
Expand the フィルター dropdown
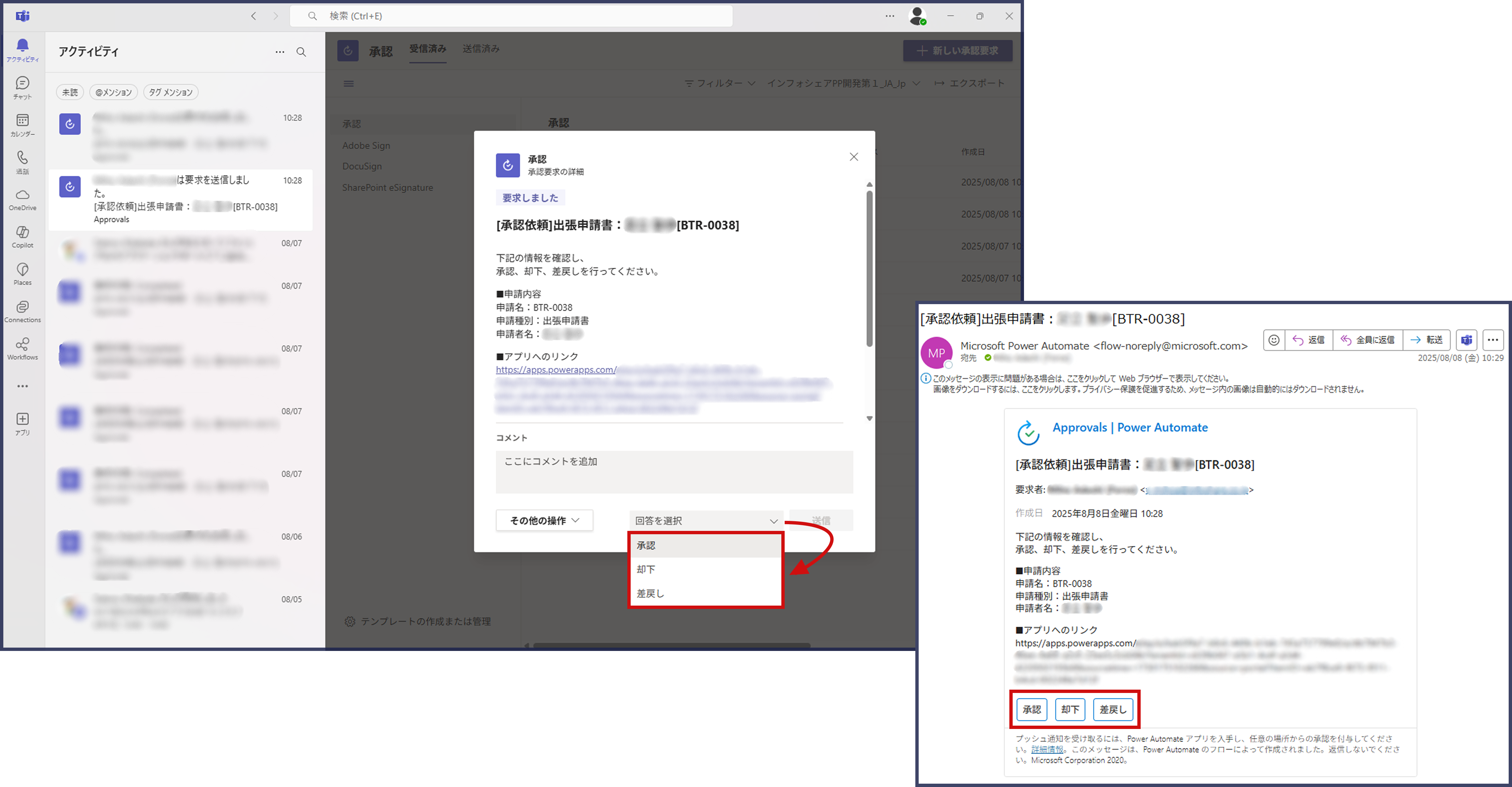(720, 83)
